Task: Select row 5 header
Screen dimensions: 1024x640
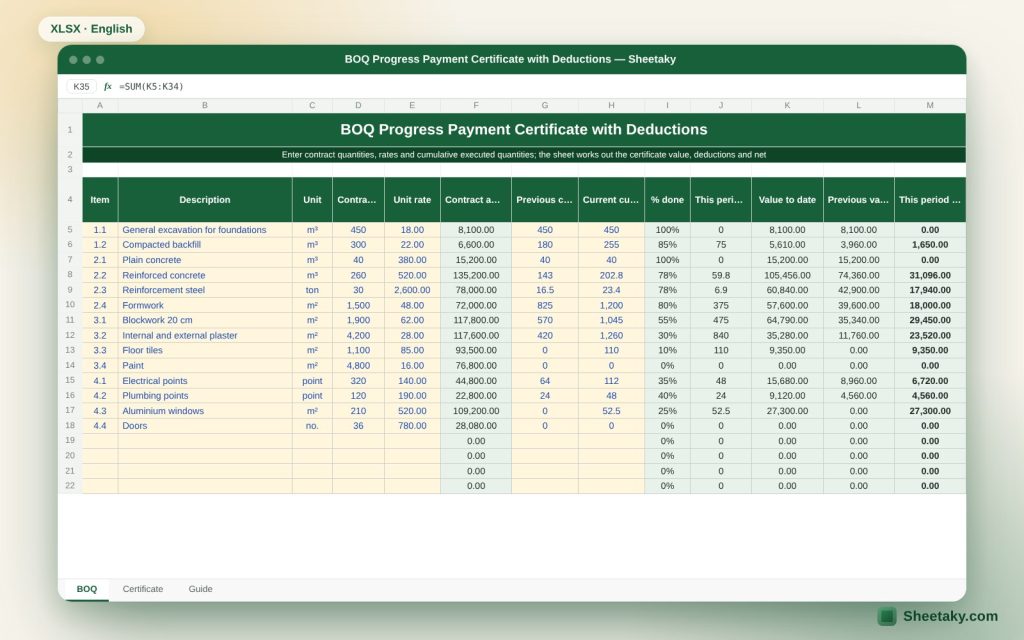Action: coord(70,230)
